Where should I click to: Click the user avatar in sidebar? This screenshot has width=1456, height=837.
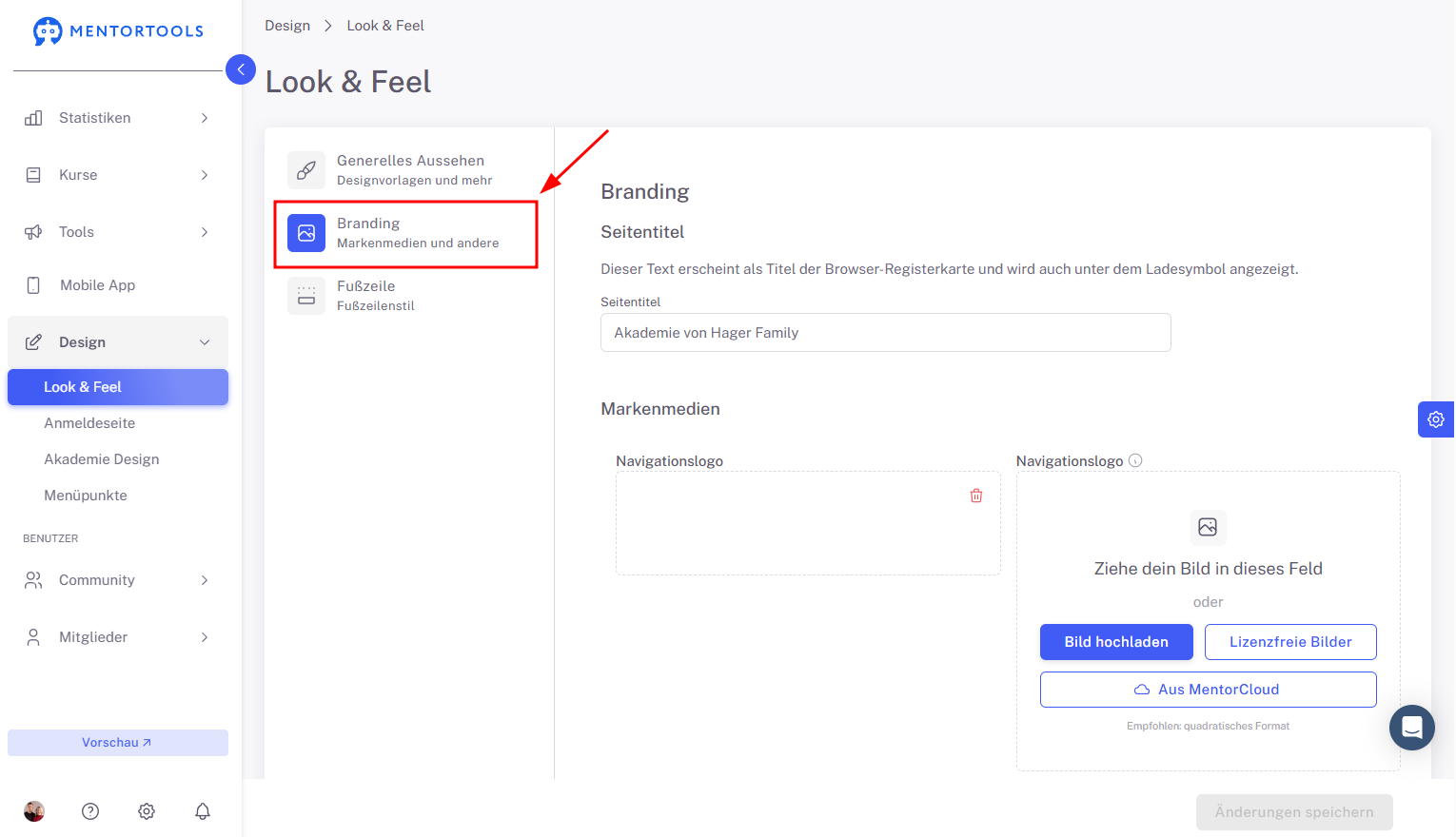pyautogui.click(x=34, y=811)
